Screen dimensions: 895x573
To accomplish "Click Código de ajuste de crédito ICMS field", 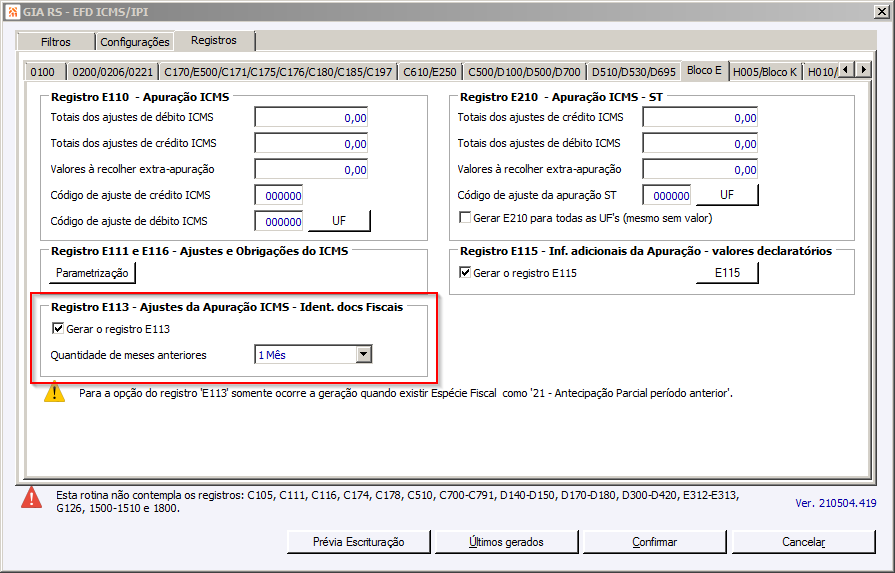I will click(279, 196).
